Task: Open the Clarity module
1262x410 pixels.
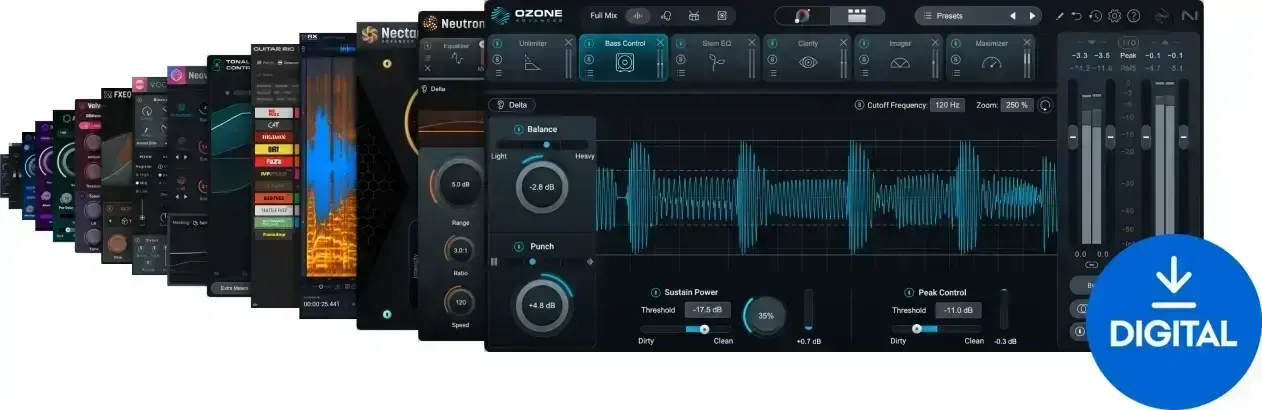Action: (x=807, y=58)
